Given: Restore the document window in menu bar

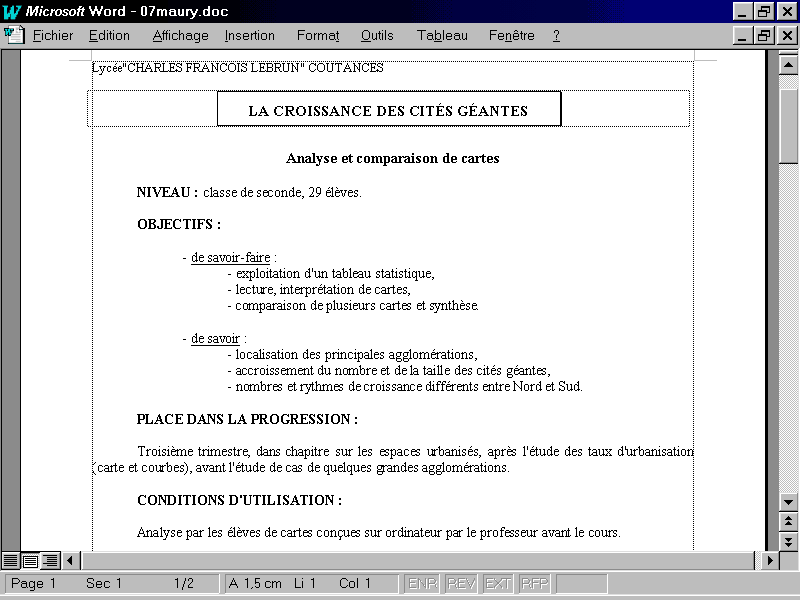Looking at the screenshot, I should pyautogui.click(x=764, y=35).
